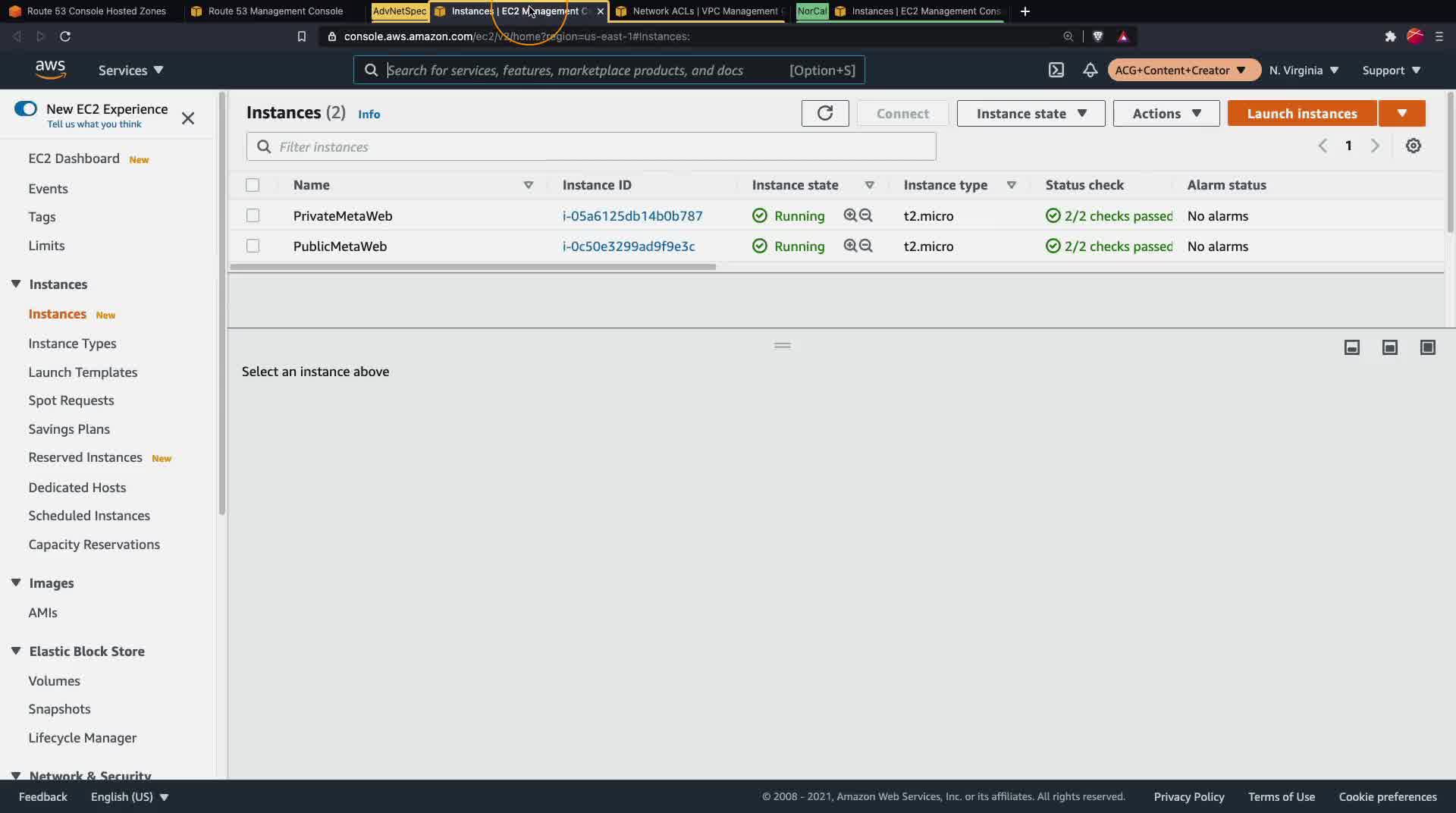Select the PrivateMetaWeb instance checkbox
Image resolution: width=1456 pixels, height=813 pixels.
253,215
